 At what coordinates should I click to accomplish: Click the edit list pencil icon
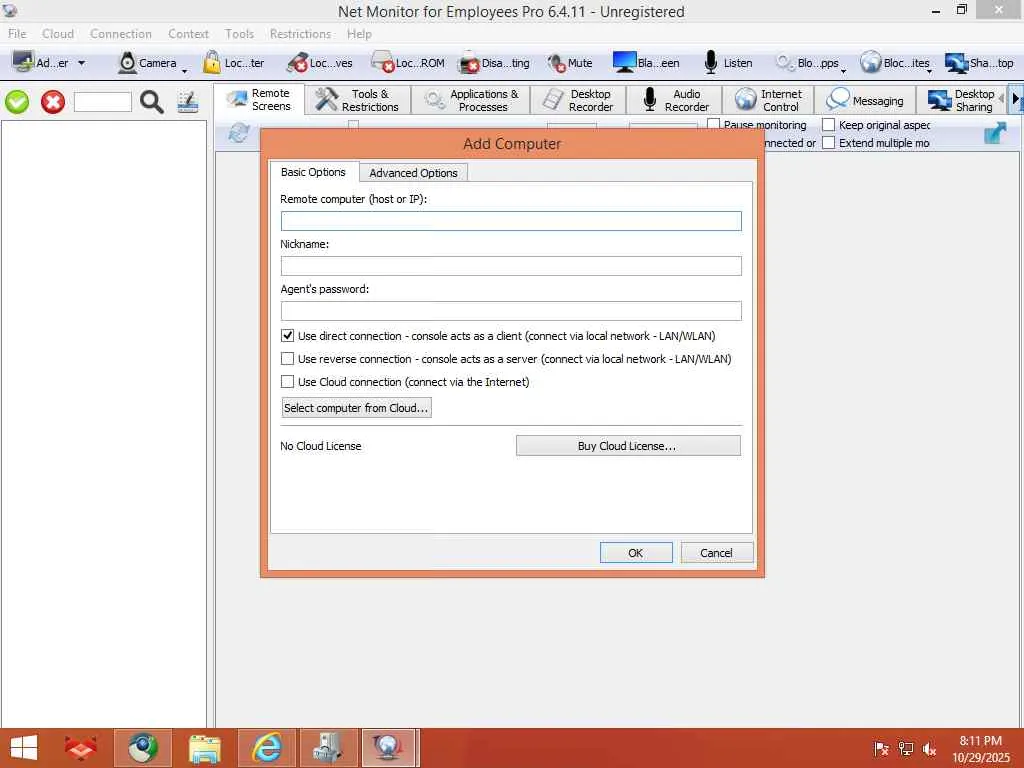(x=188, y=102)
